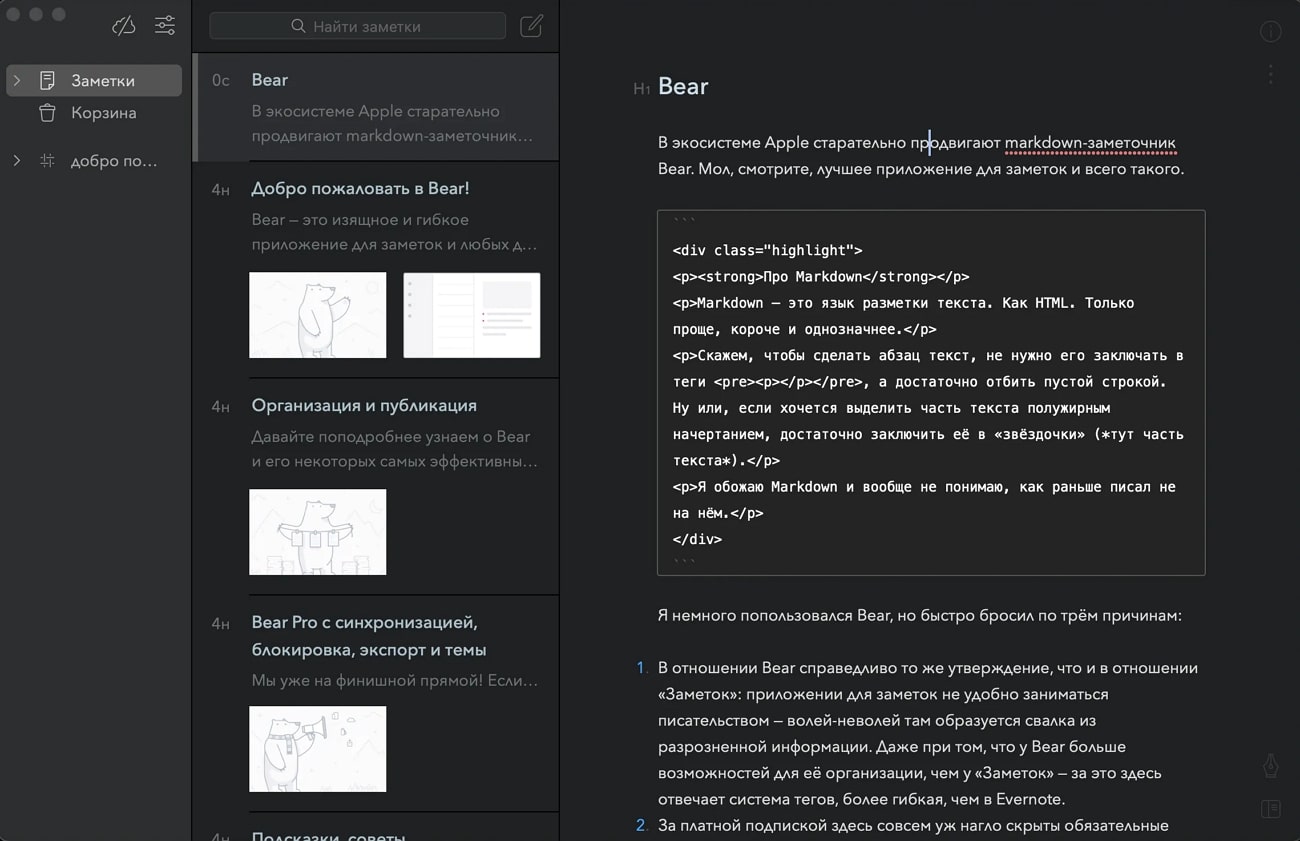Screen dimensions: 1300x841
Task: Click bear with clothesline thumbnail
Action: 318,532
